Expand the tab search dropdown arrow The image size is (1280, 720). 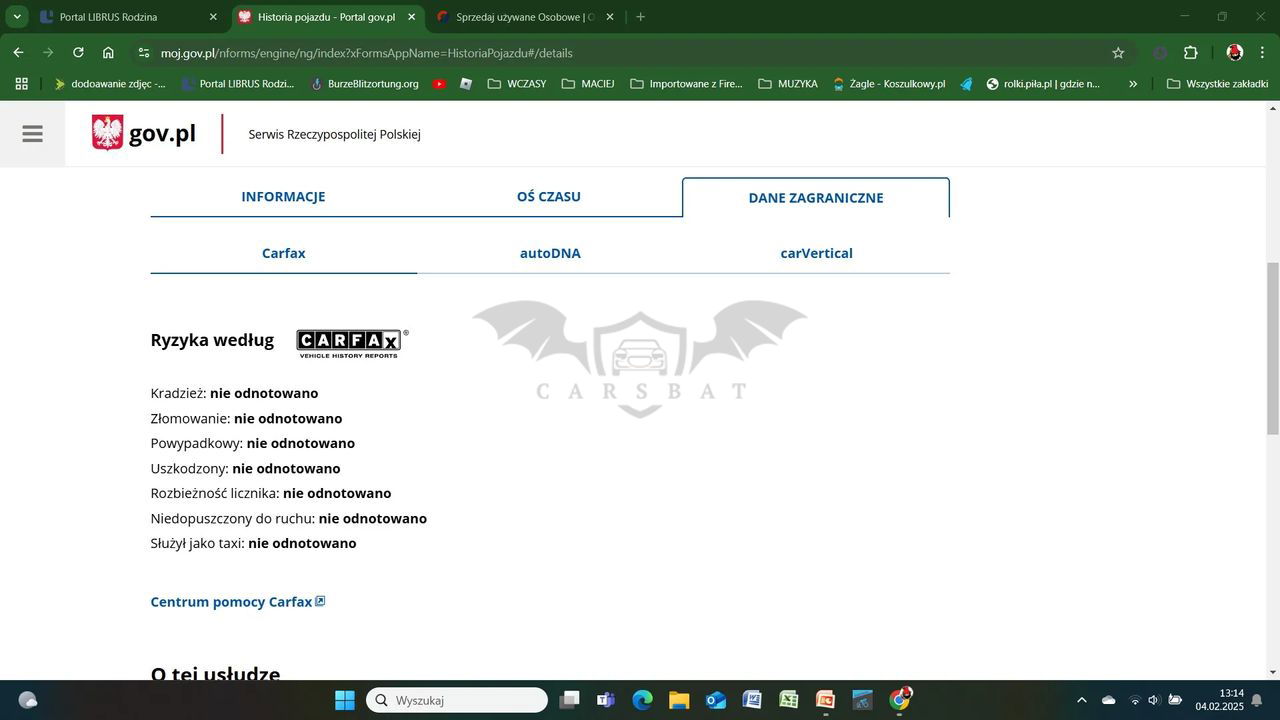(x=17, y=17)
